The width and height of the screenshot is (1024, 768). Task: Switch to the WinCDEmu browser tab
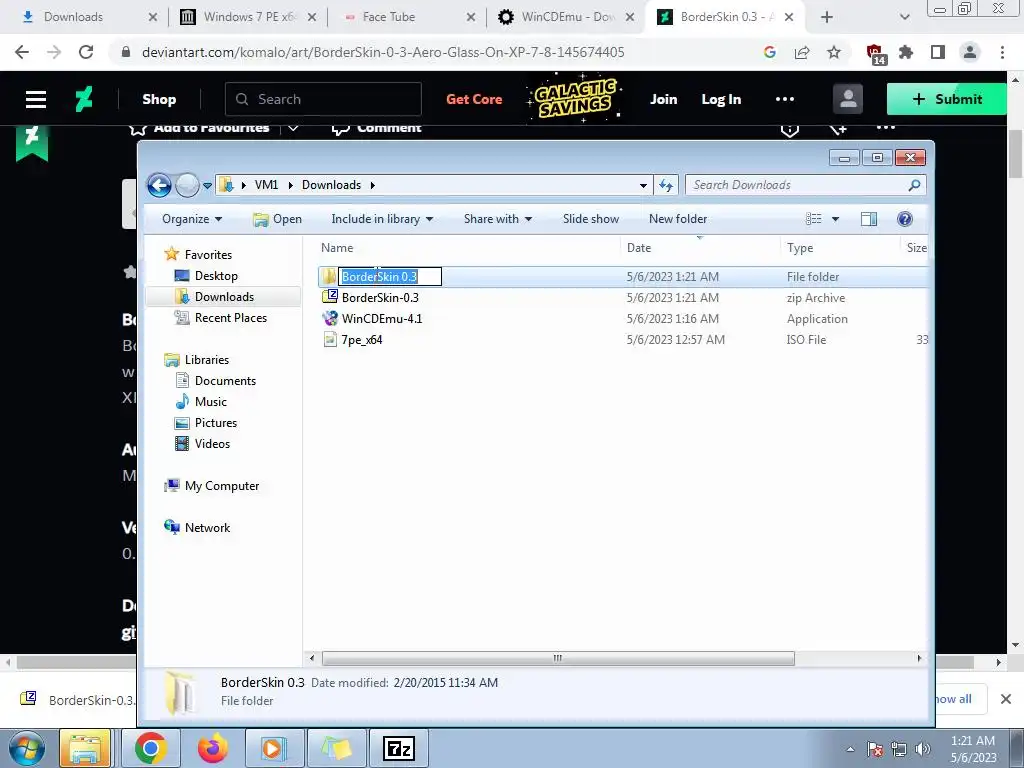(567, 17)
